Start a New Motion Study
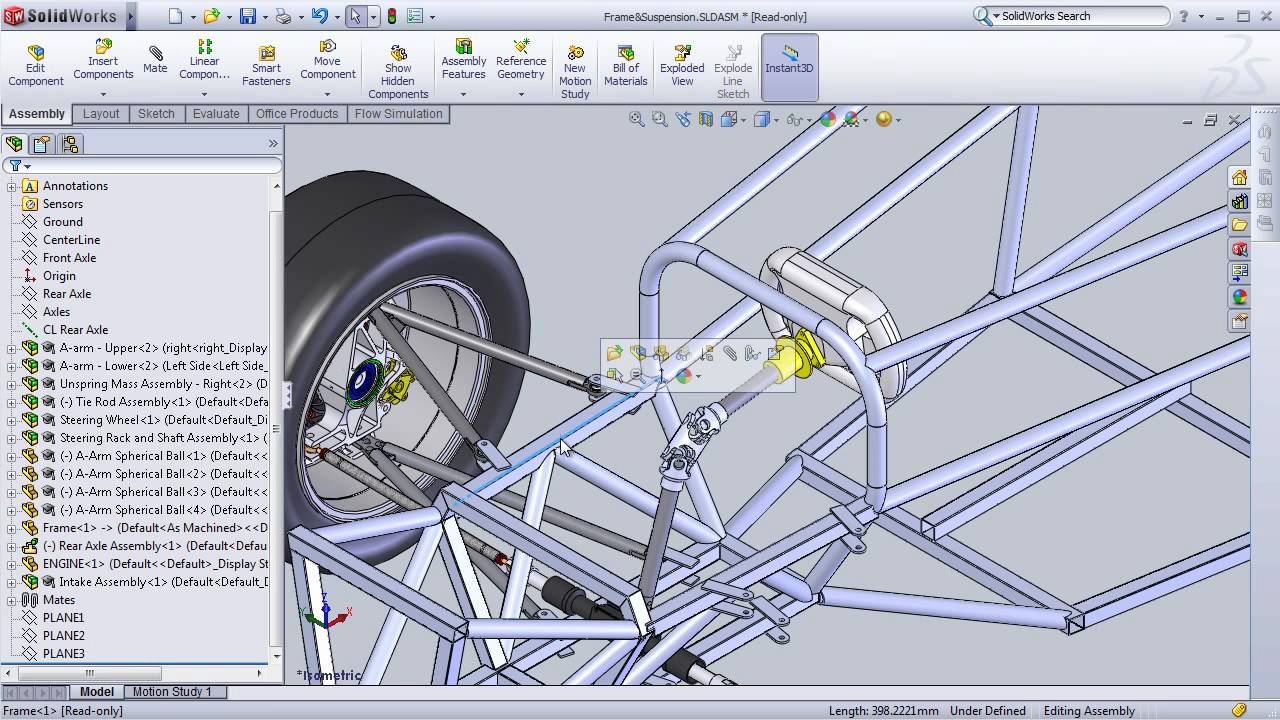The image size is (1280, 720). point(575,72)
